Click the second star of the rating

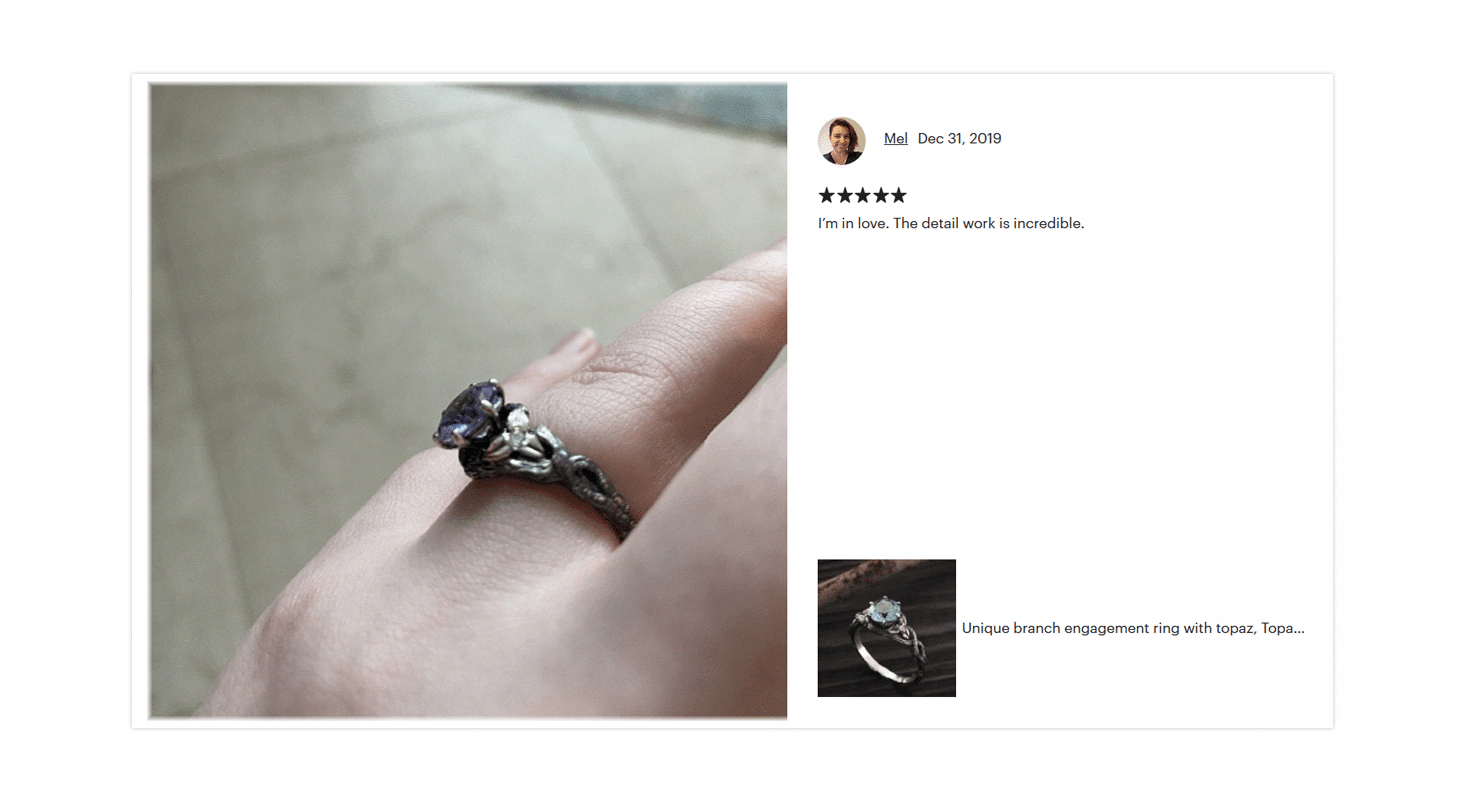[x=845, y=195]
